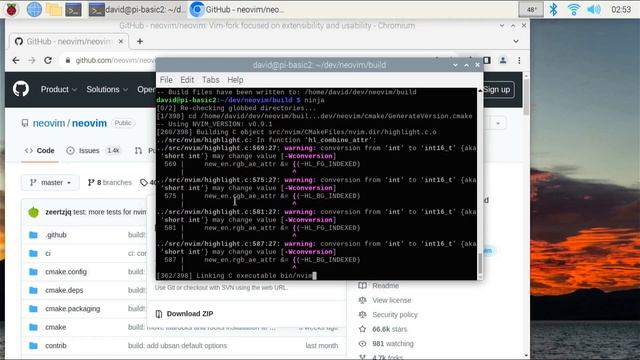The width and height of the screenshot is (640, 360).
Task: Select the GitHub neovim browser tab
Action: click(x=69, y=41)
